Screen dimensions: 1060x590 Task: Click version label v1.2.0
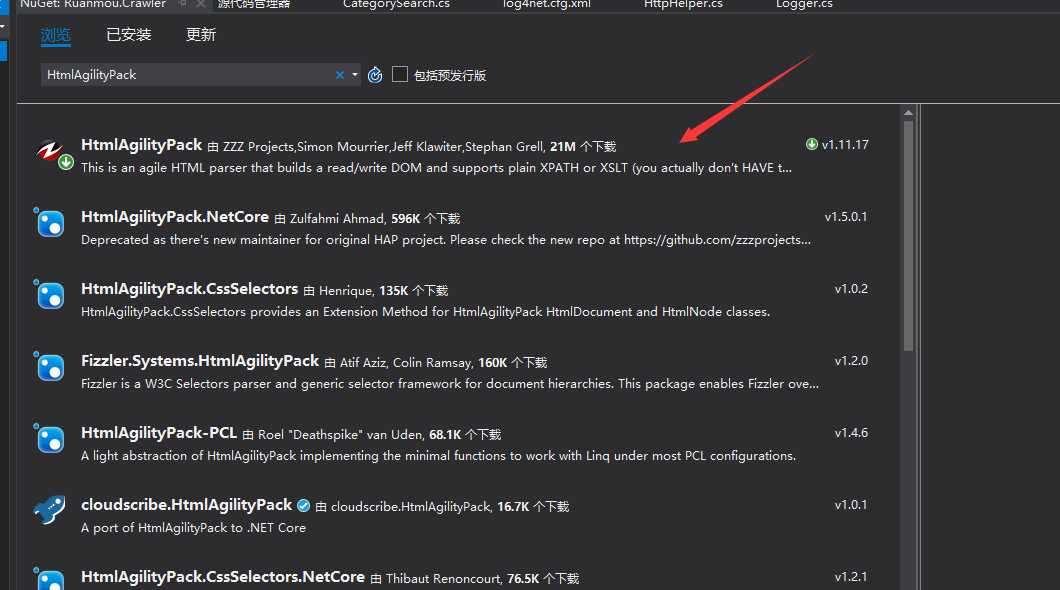[x=851, y=361]
